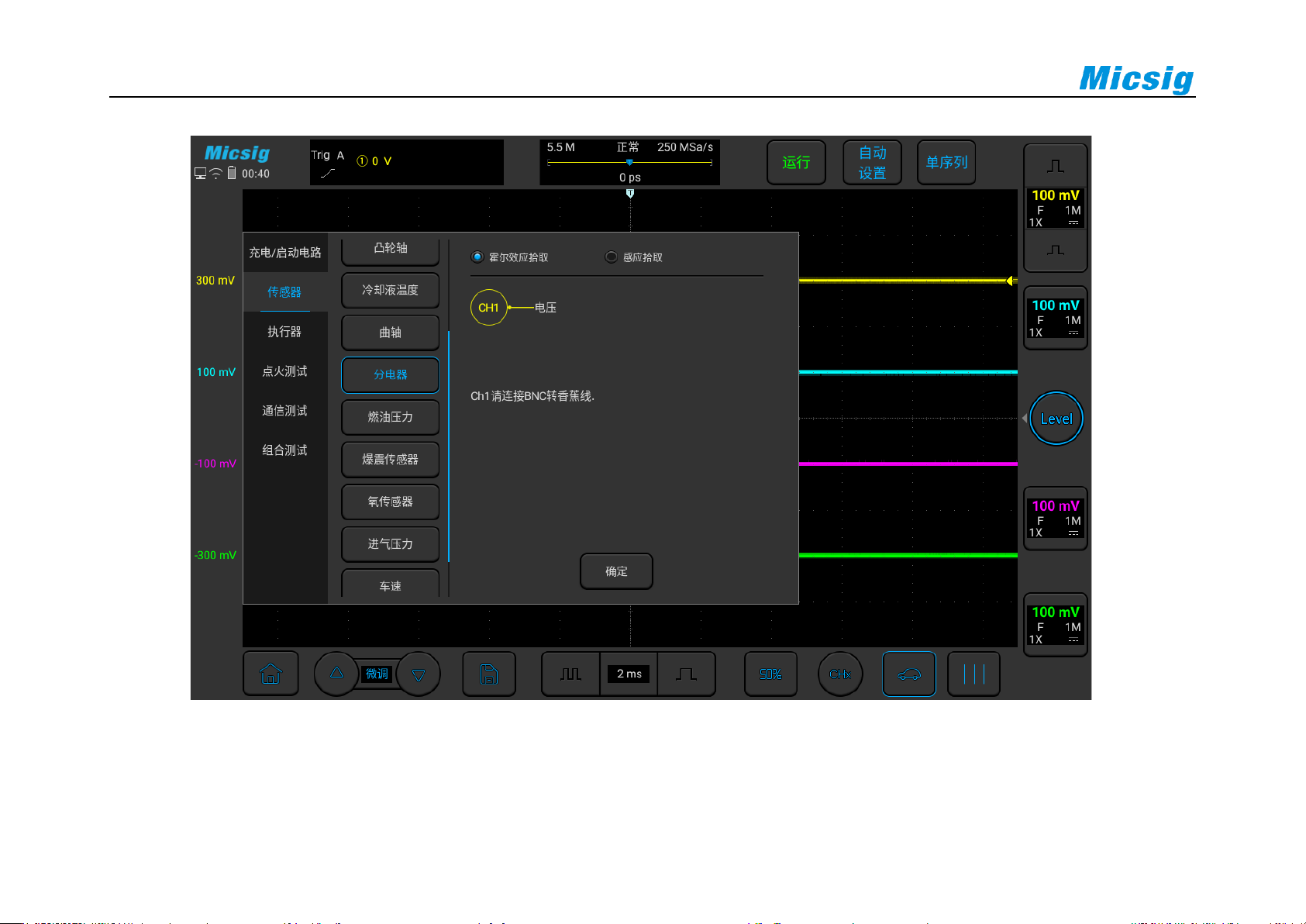The height and width of the screenshot is (924, 1306).
Task: Switch to 执行器 actuator category
Action: 285,332
